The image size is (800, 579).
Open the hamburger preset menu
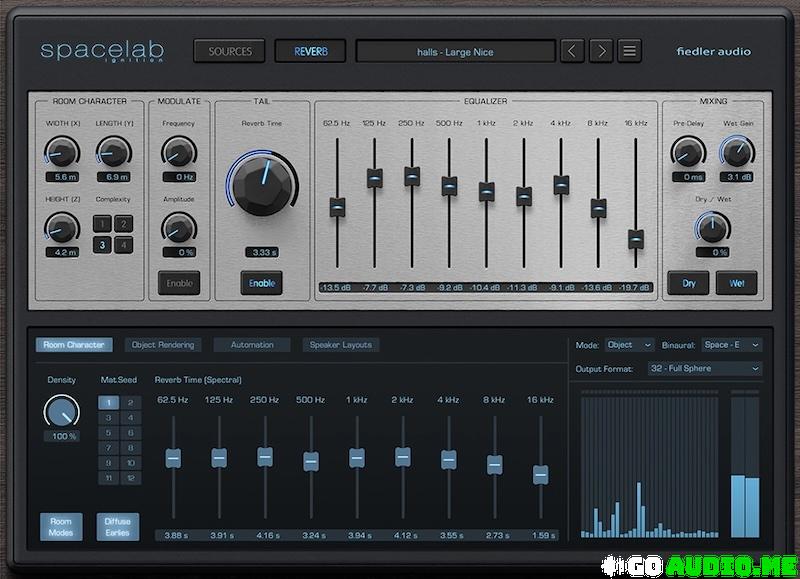(x=629, y=51)
